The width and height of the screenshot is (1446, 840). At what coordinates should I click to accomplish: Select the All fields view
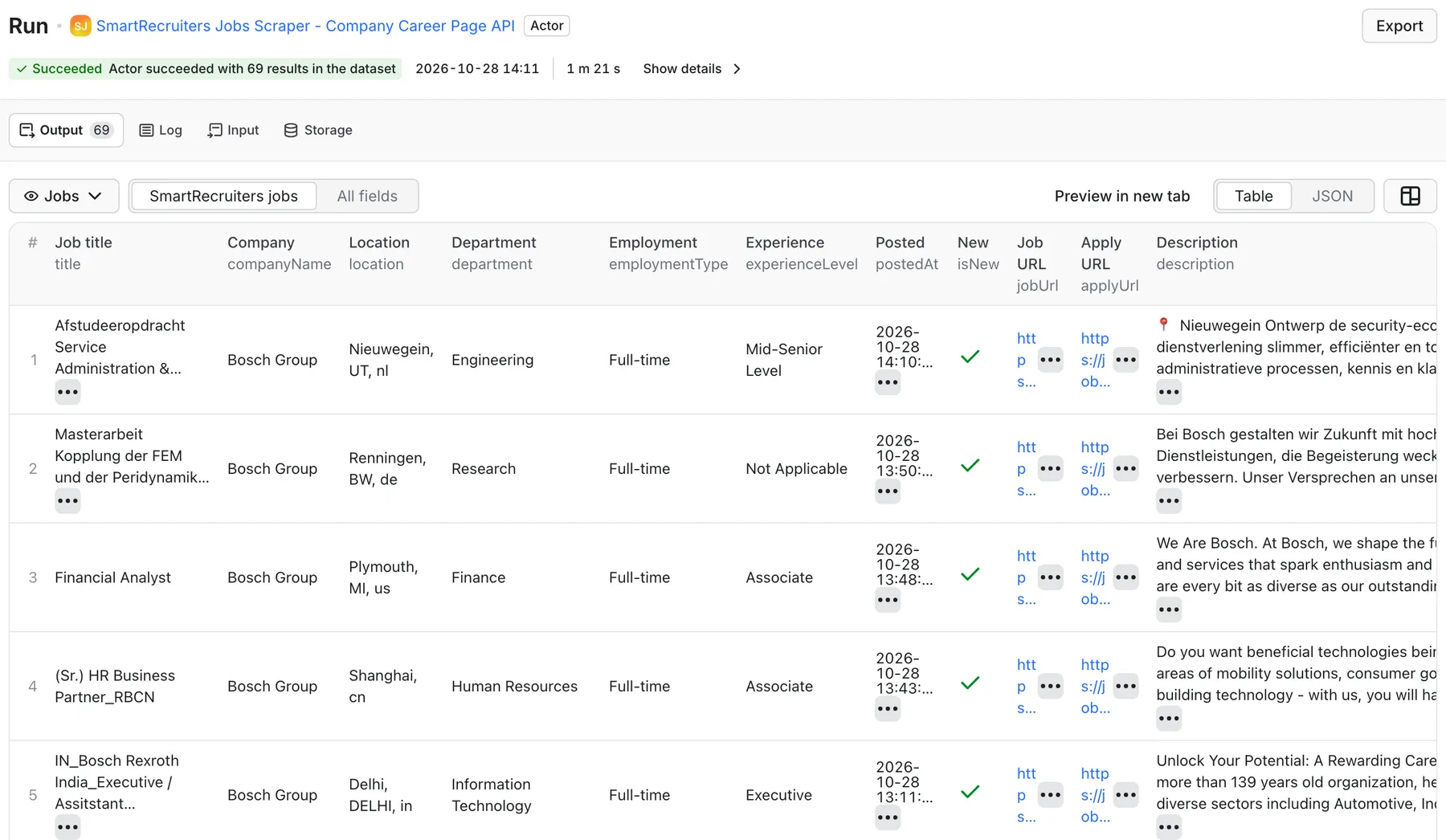pyautogui.click(x=367, y=196)
